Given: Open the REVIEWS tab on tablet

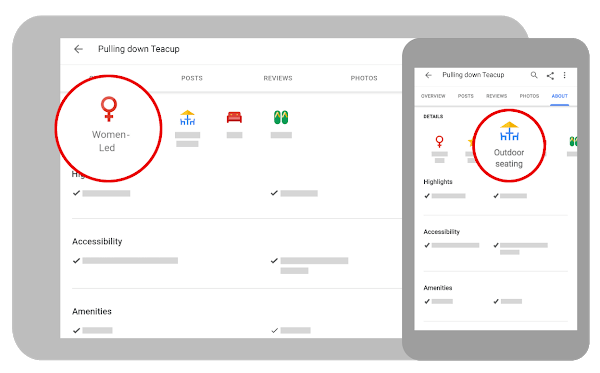Looking at the screenshot, I should (x=278, y=78).
